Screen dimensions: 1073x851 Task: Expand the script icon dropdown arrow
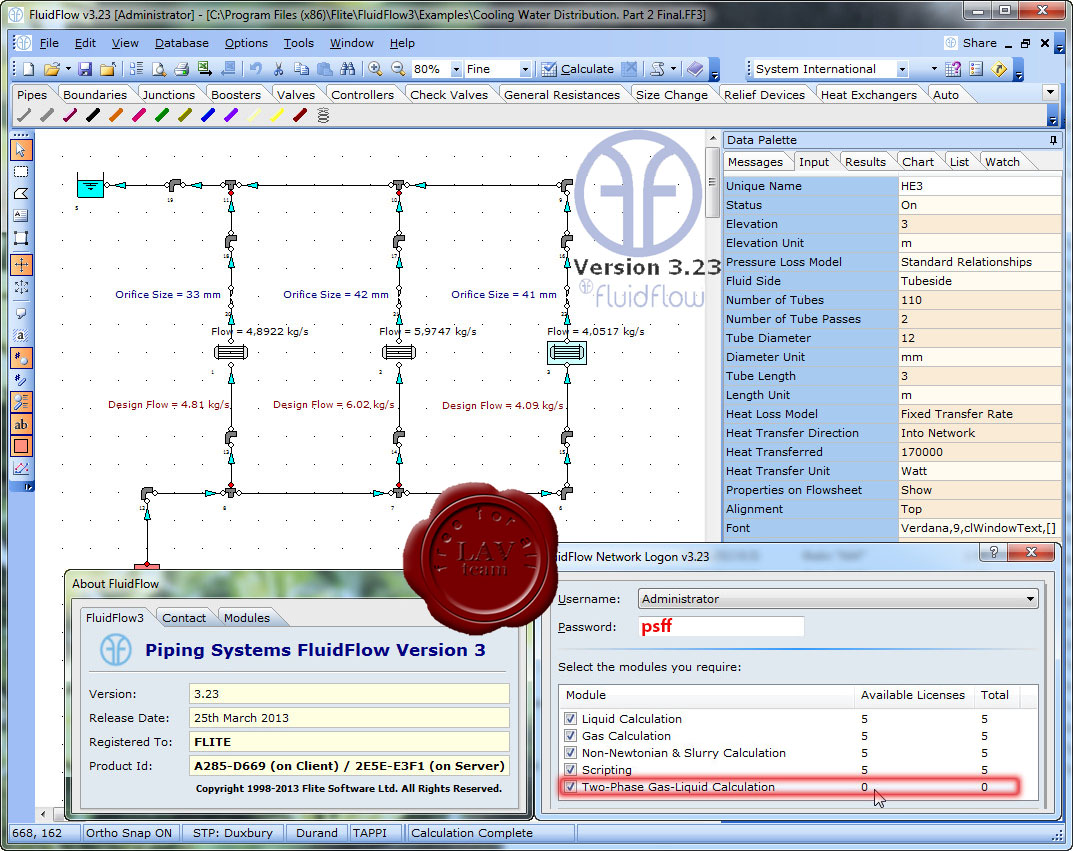pyautogui.click(x=673, y=69)
